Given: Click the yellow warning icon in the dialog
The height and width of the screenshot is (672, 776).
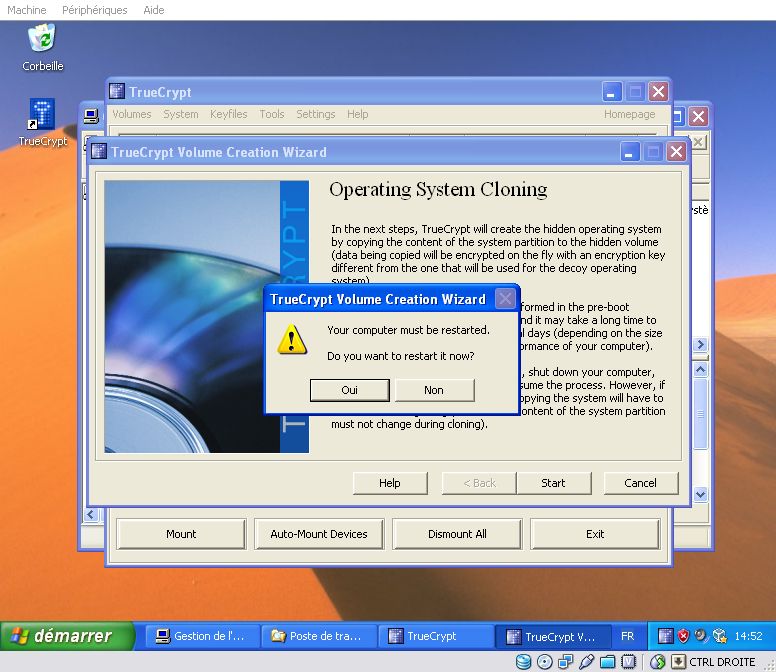Looking at the screenshot, I should 292,339.
